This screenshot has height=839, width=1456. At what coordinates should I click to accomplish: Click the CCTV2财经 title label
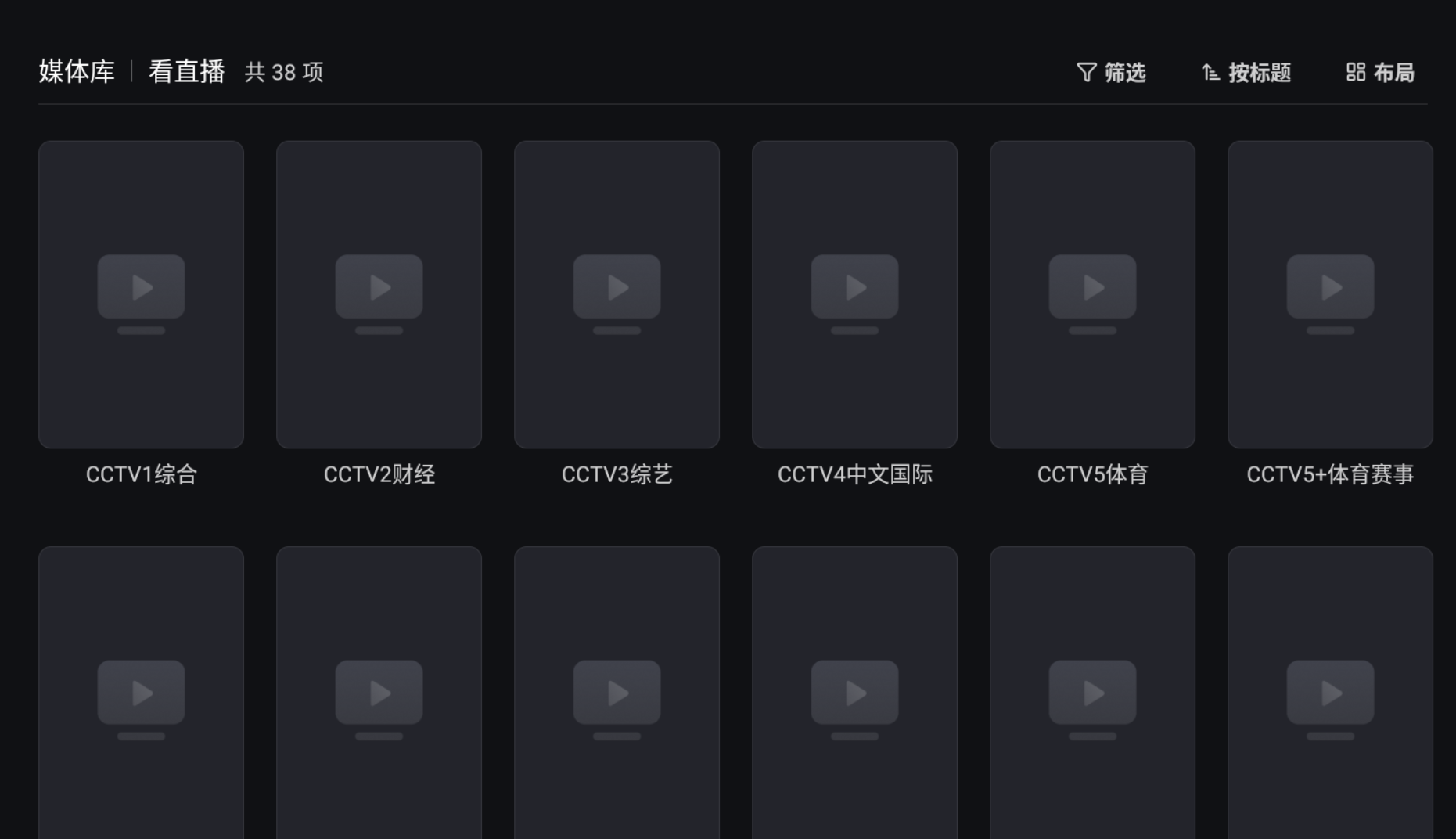point(379,474)
